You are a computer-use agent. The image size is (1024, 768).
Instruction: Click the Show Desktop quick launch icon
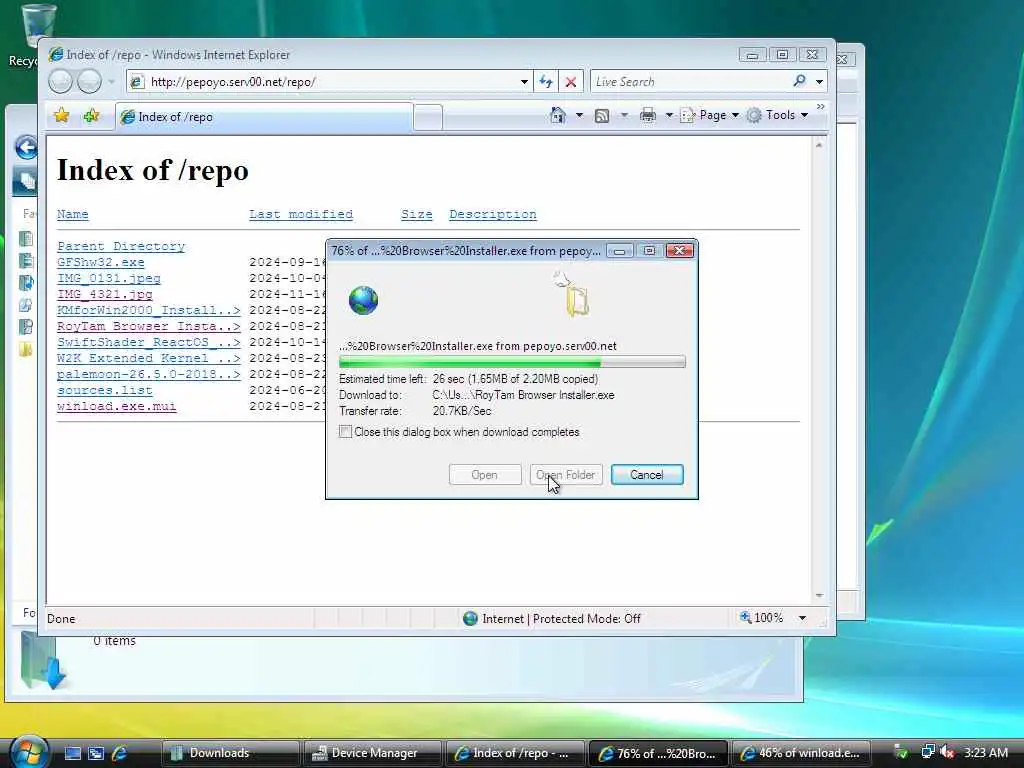(72, 754)
